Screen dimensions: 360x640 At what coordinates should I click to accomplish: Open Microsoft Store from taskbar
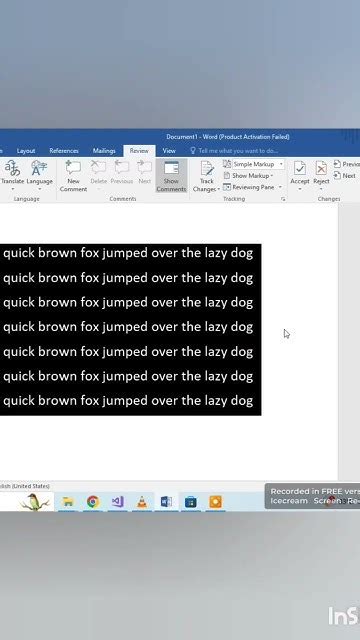pyautogui.click(x=191, y=502)
